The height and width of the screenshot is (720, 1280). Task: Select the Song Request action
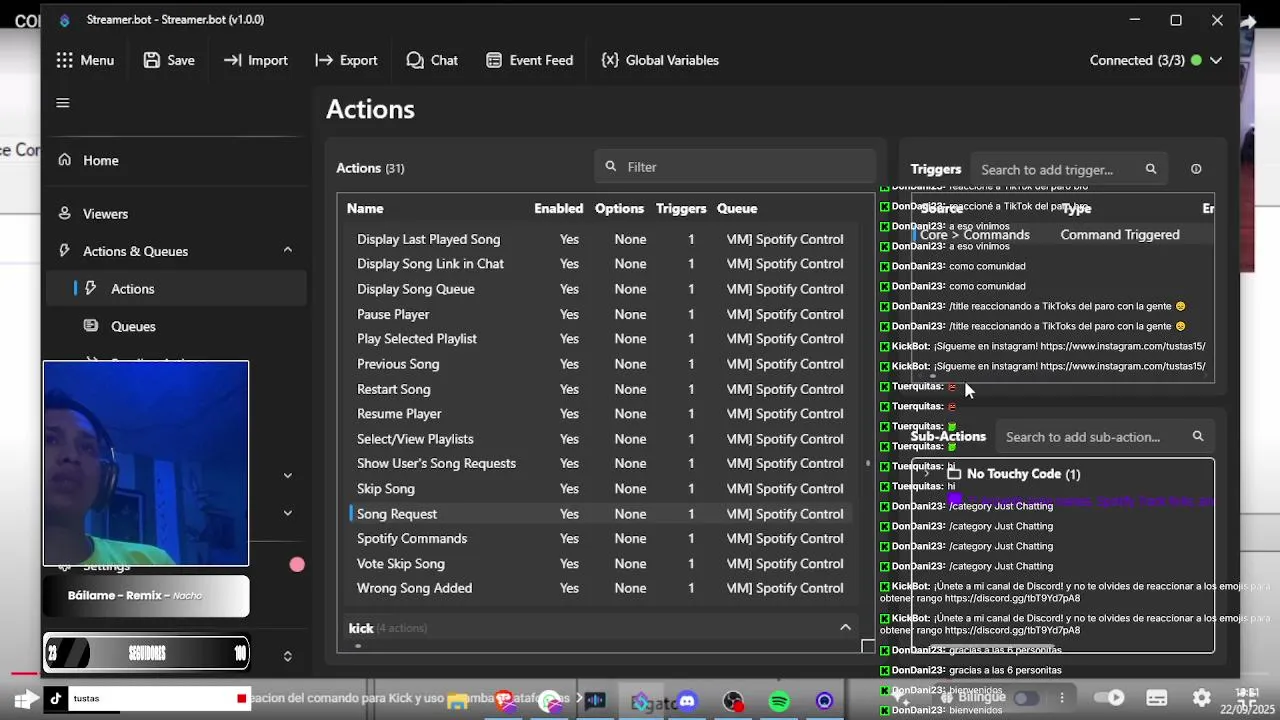(x=397, y=514)
